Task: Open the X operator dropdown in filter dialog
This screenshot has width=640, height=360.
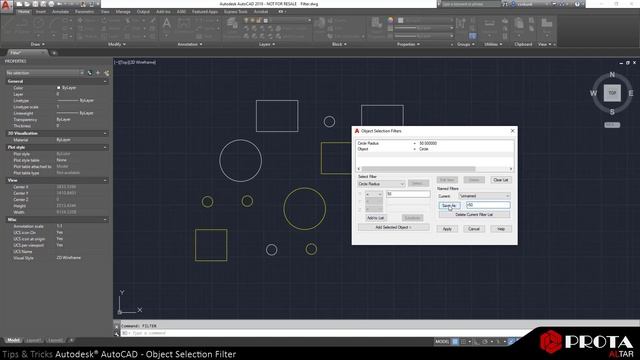Action: tap(373, 194)
